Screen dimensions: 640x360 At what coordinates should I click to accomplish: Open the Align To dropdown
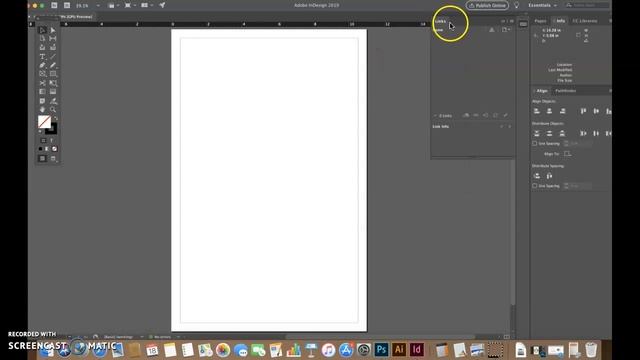pyautogui.click(x=568, y=154)
